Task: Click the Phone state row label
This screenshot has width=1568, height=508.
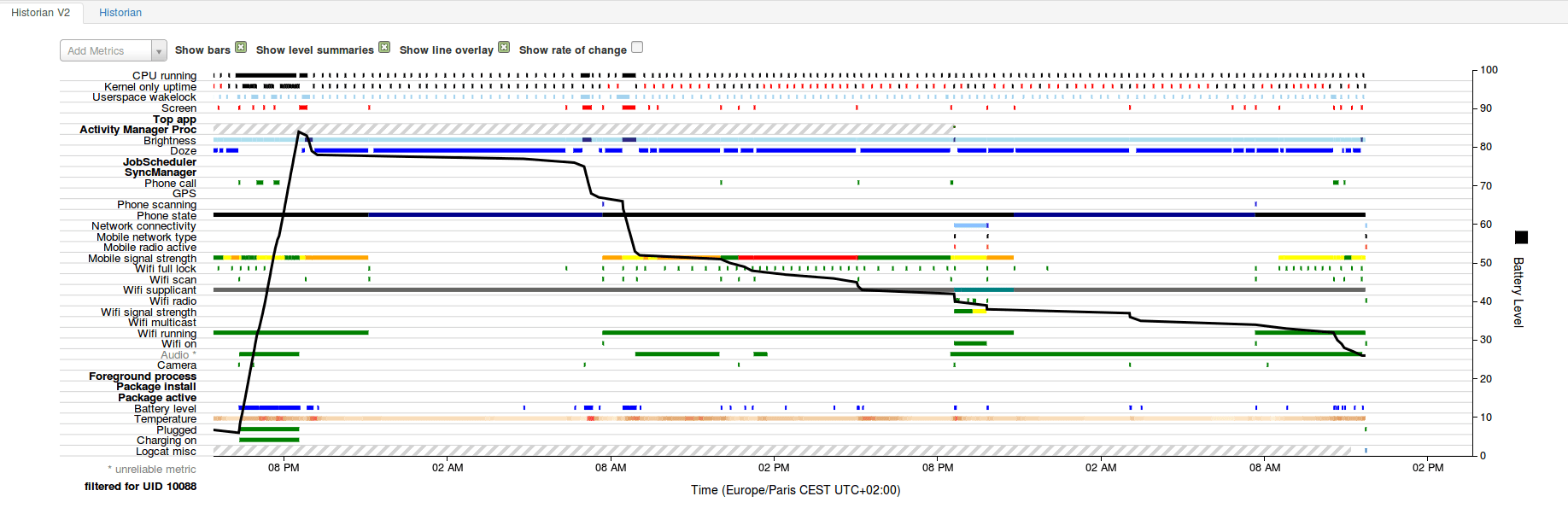Action: click(x=167, y=216)
